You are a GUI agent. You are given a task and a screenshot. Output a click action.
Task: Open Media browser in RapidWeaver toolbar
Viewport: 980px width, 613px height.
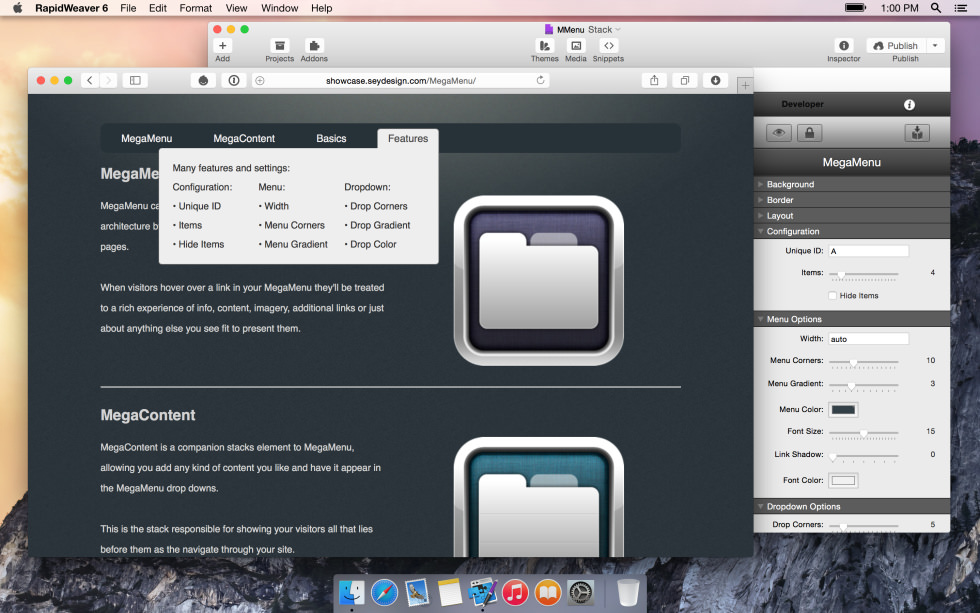576,46
